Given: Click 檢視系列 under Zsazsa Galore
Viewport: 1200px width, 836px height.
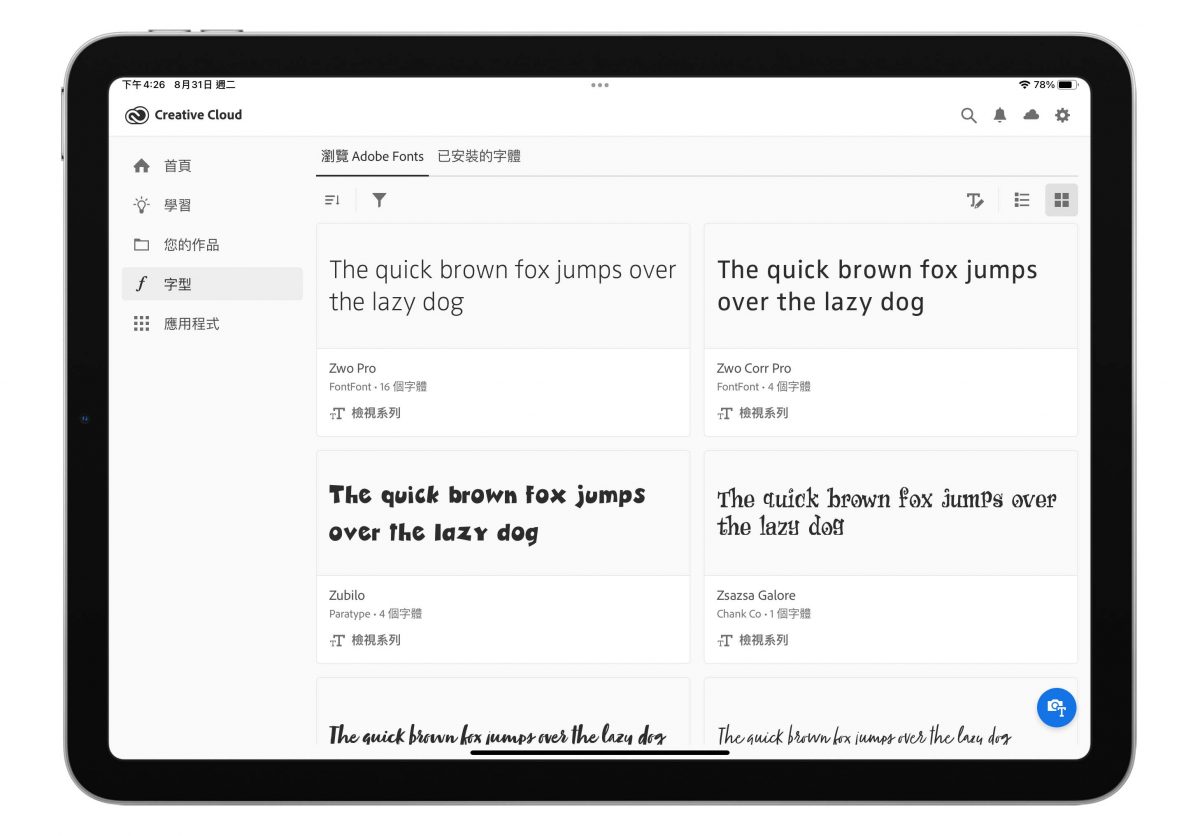Looking at the screenshot, I should click(753, 640).
